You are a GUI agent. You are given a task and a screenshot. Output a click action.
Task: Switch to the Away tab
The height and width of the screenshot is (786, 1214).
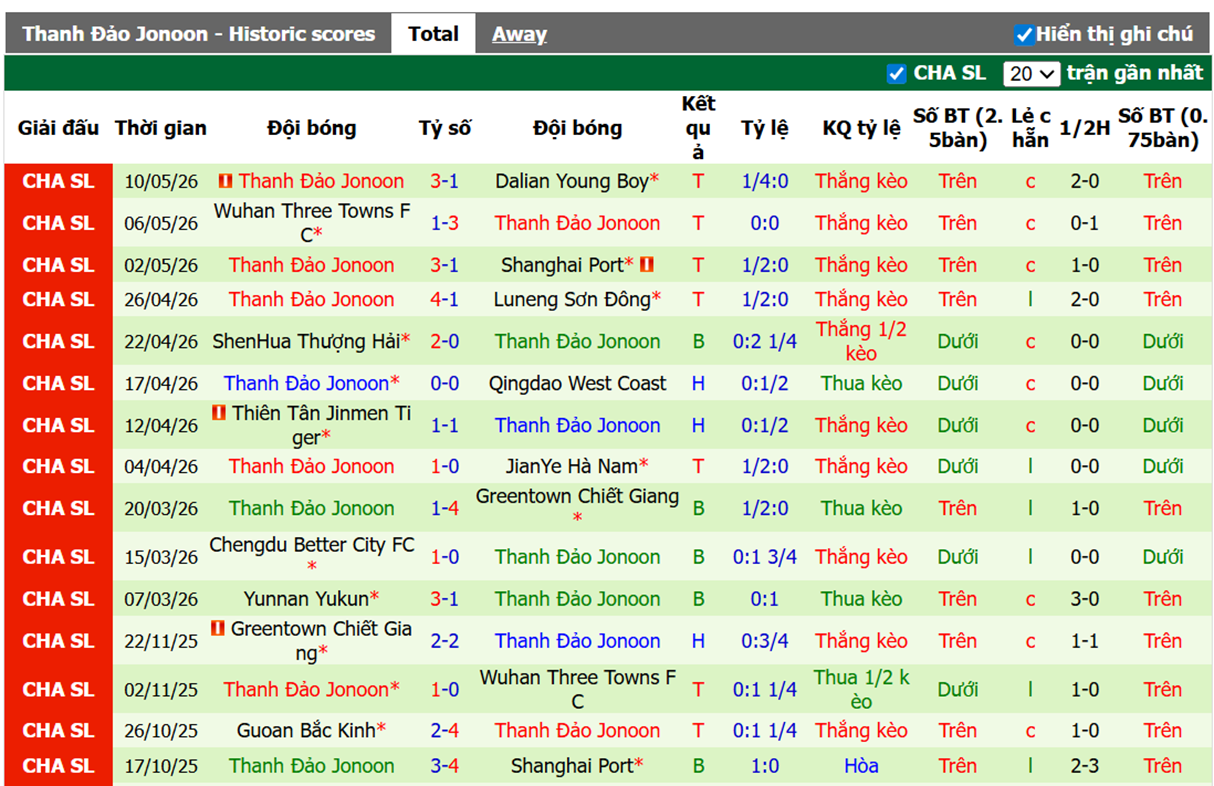(519, 34)
